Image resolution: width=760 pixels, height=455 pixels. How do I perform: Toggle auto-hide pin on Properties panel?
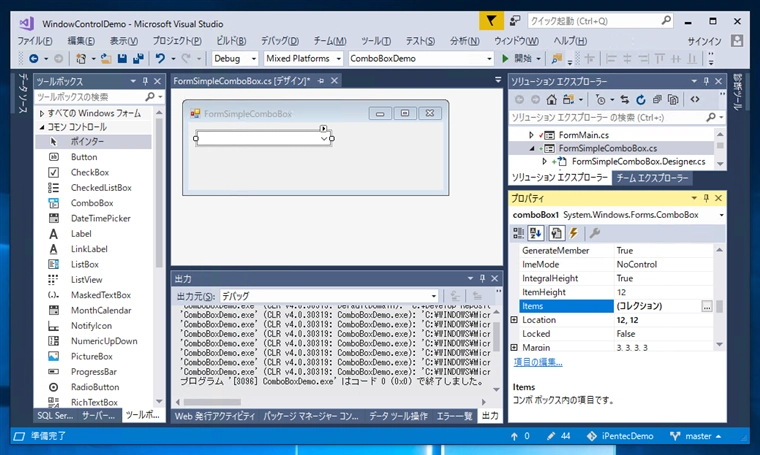706,198
